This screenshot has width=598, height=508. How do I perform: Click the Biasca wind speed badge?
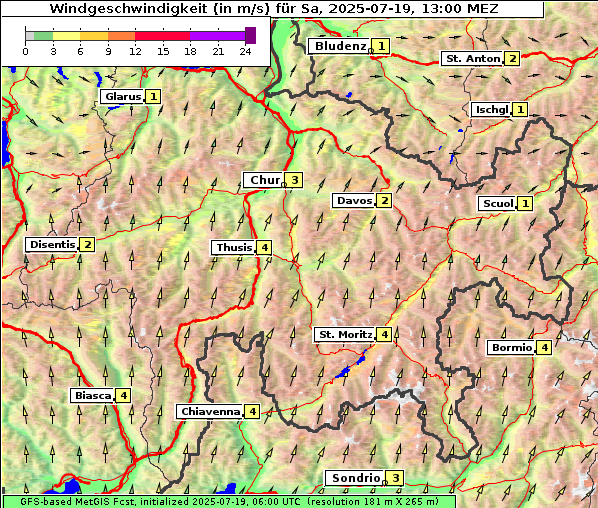pyautogui.click(x=123, y=395)
